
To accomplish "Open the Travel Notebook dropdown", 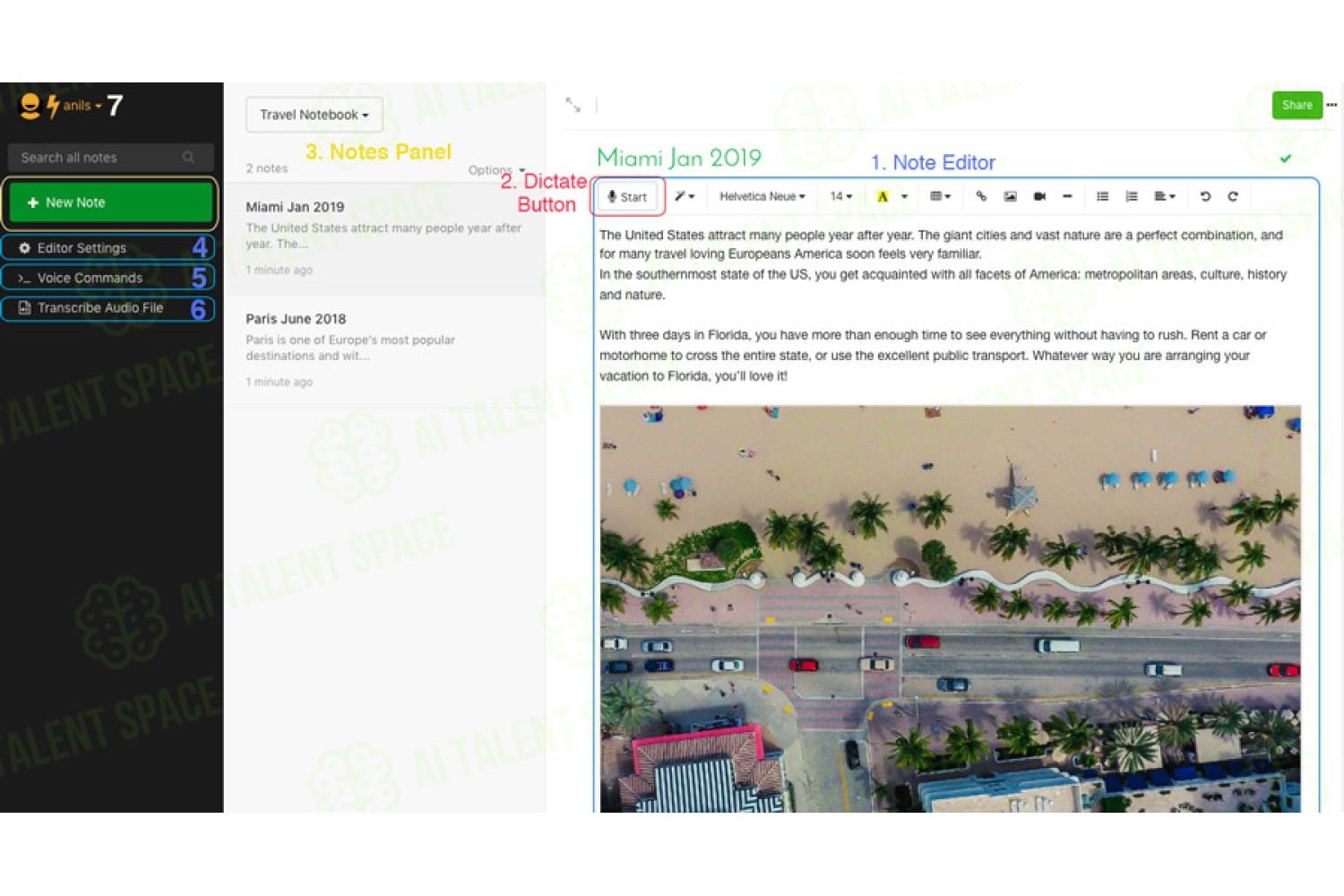I will [314, 115].
